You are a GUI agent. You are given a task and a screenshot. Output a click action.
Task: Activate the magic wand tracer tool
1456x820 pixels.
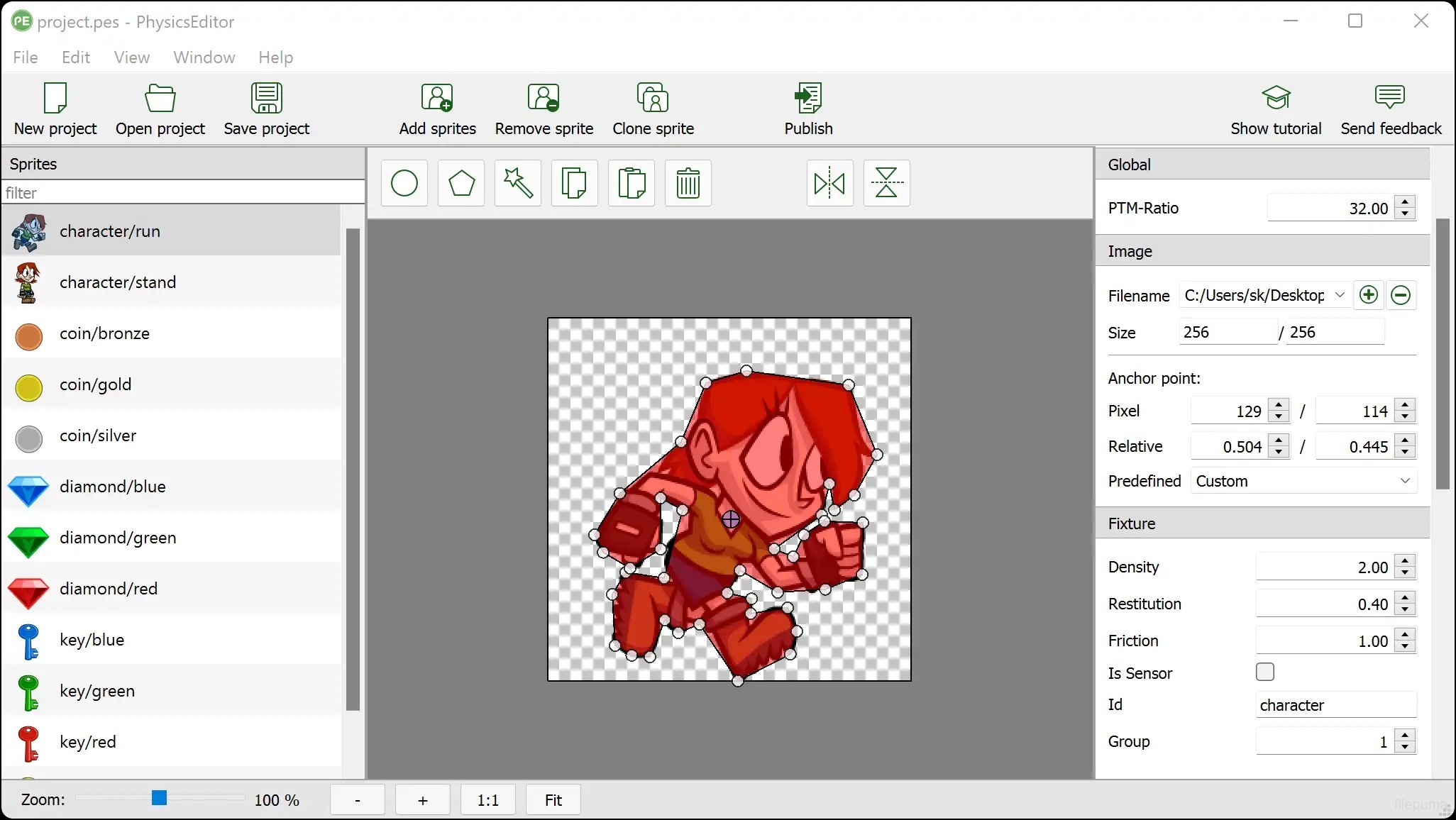click(x=518, y=184)
